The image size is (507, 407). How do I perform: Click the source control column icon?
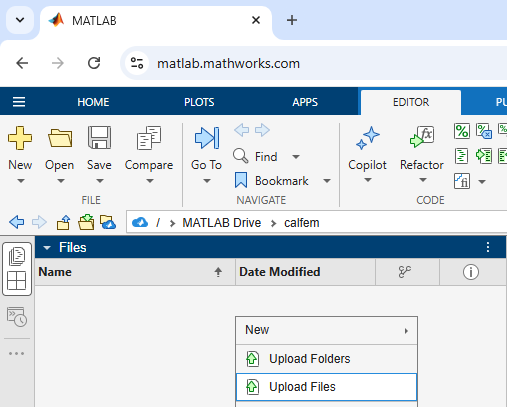[x=405, y=272]
